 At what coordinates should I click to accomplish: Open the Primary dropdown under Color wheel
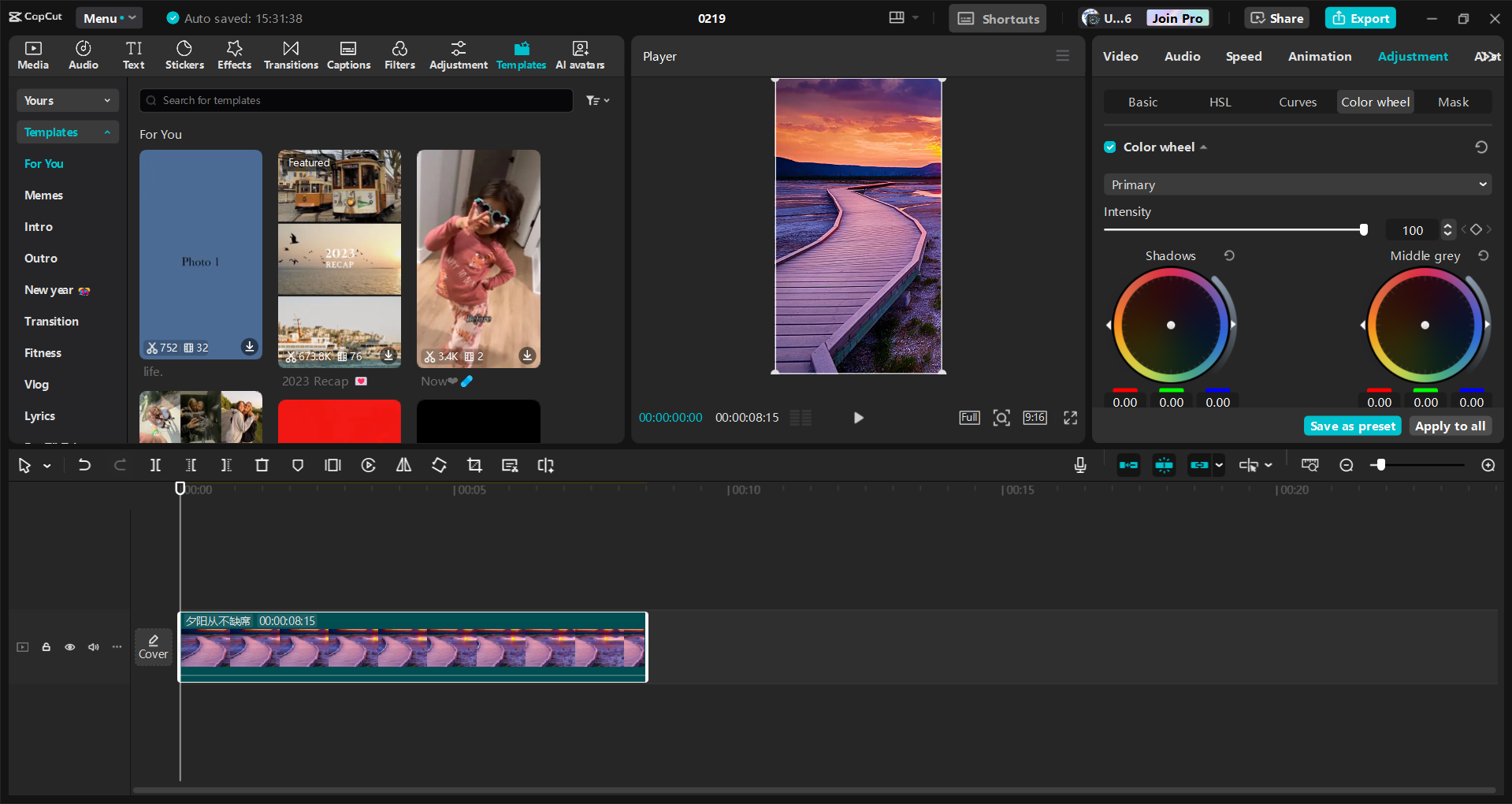click(1296, 184)
